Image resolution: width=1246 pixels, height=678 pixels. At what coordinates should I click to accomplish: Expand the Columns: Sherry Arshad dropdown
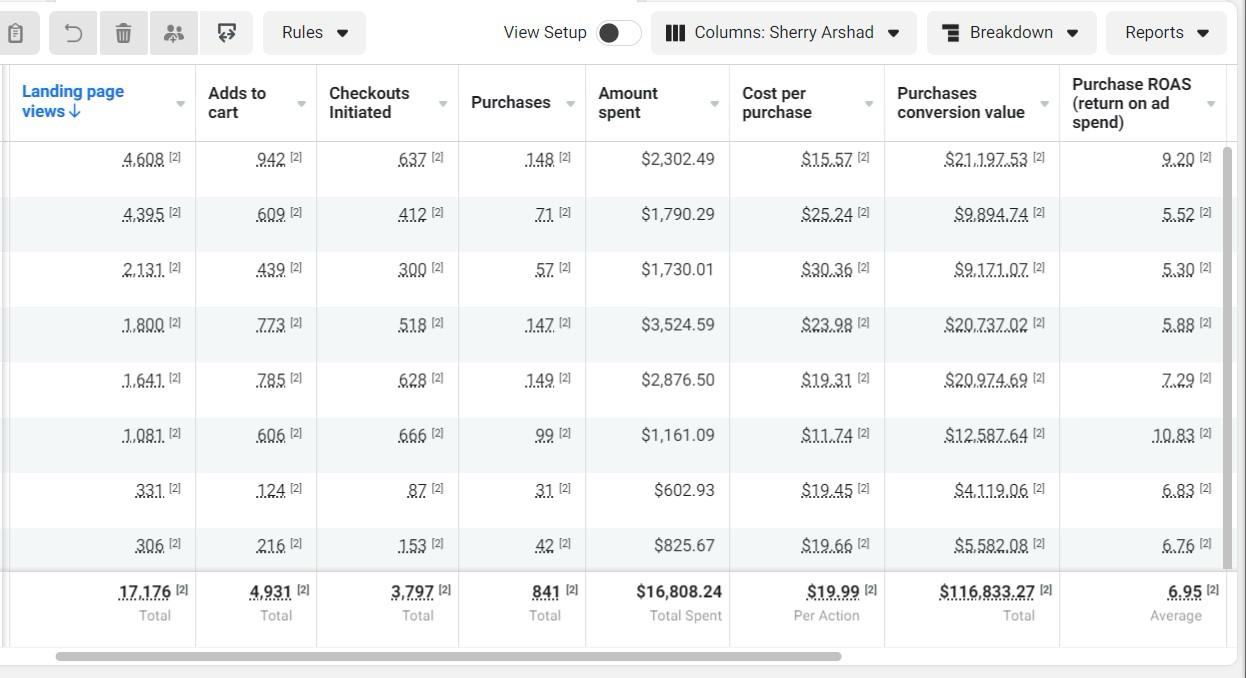[x=783, y=33]
